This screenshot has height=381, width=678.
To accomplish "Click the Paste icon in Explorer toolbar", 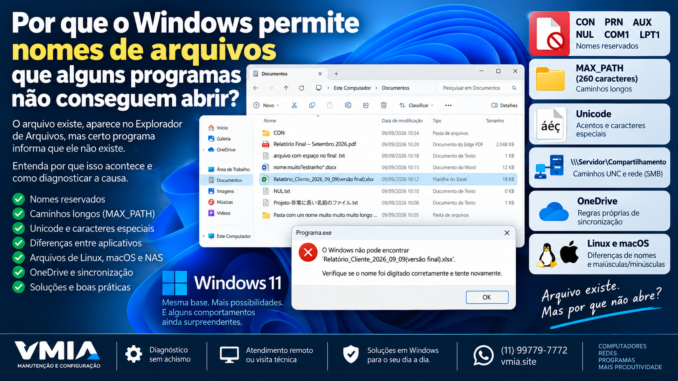I will 330,105.
